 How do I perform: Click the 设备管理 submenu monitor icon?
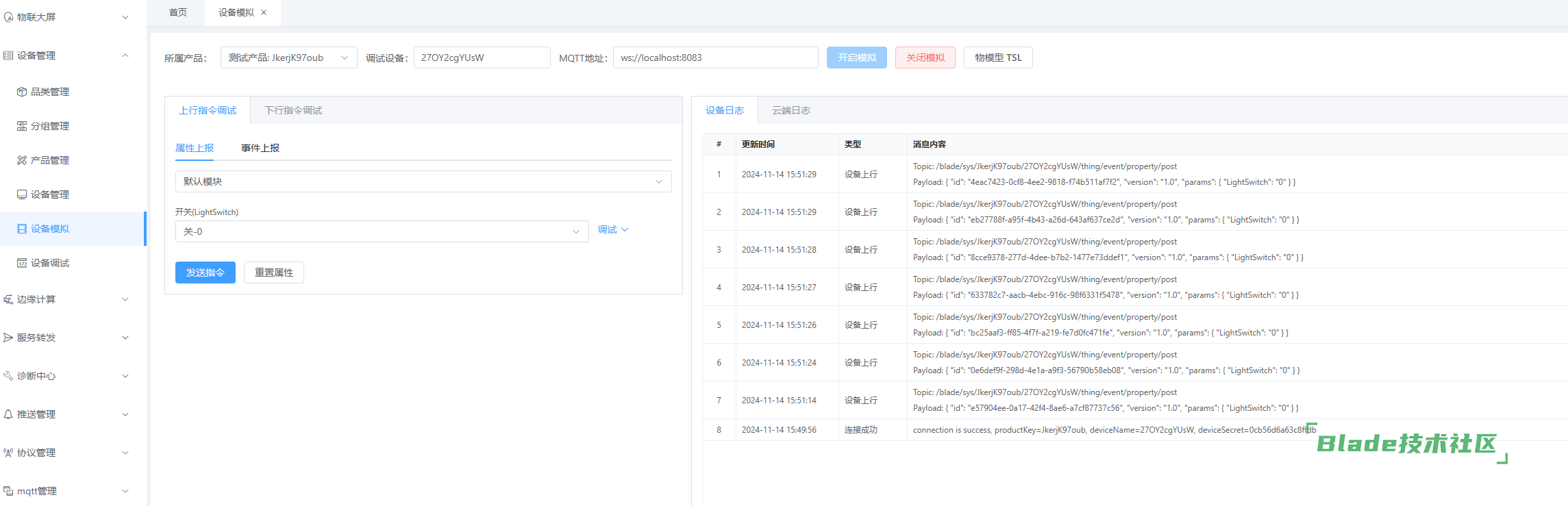point(22,194)
